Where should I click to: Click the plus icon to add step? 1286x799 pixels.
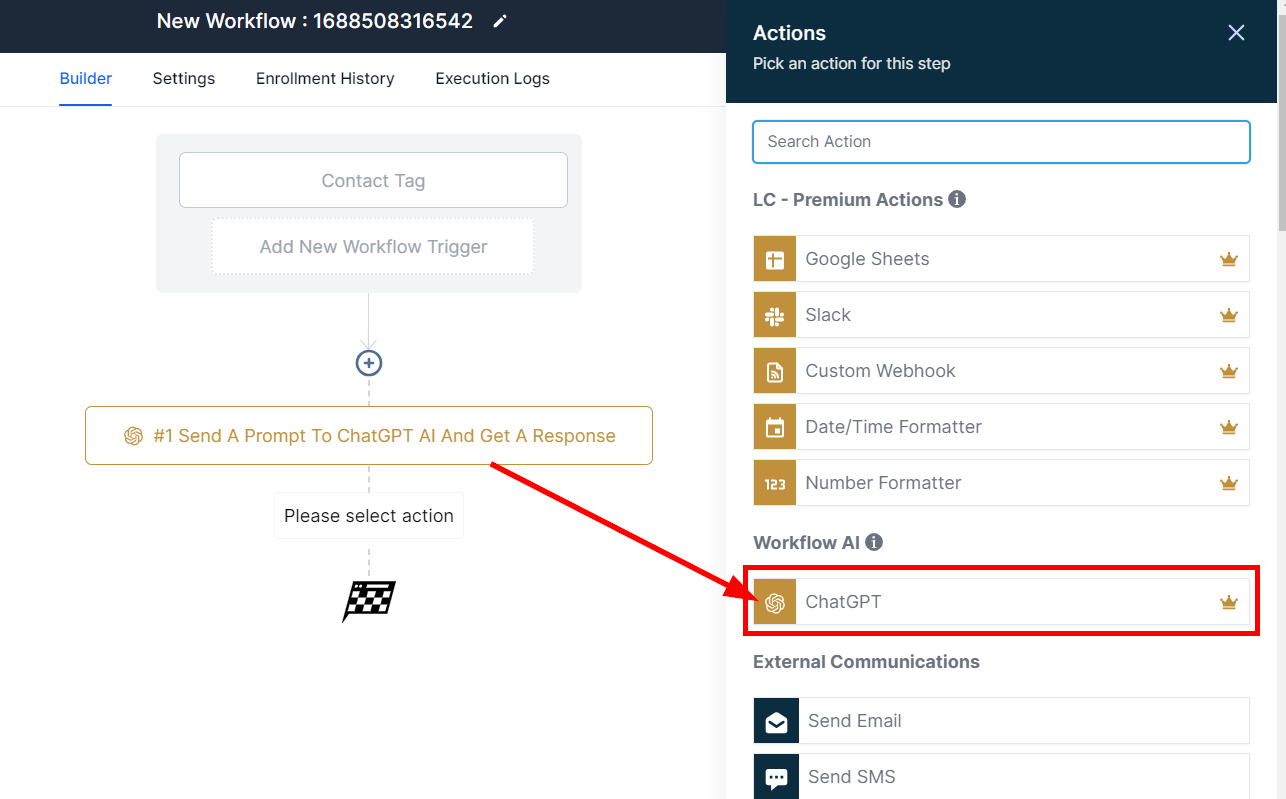[x=369, y=363]
